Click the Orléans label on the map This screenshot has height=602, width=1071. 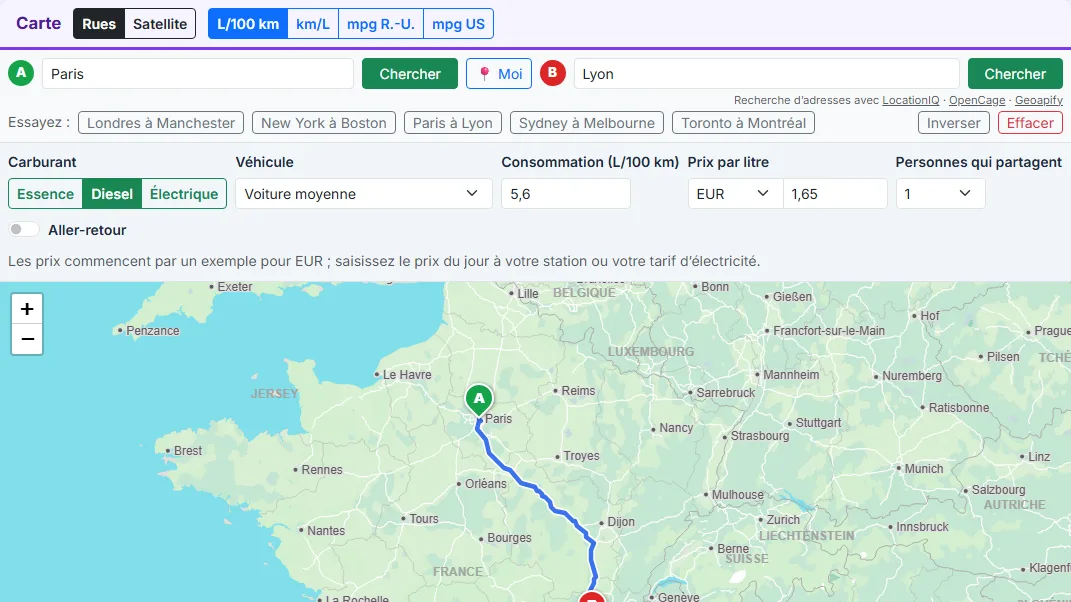(486, 484)
